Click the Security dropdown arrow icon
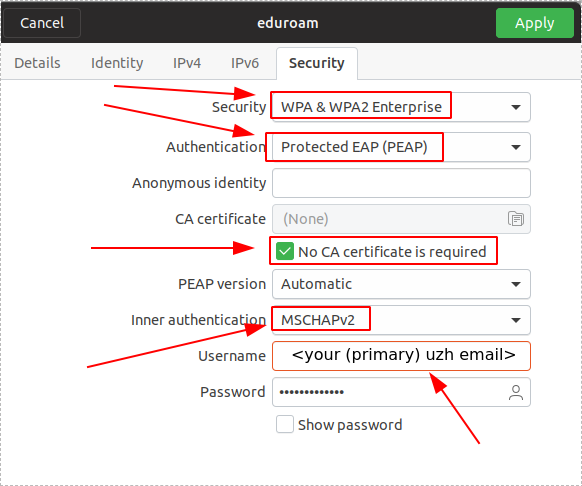 [x=516, y=107]
